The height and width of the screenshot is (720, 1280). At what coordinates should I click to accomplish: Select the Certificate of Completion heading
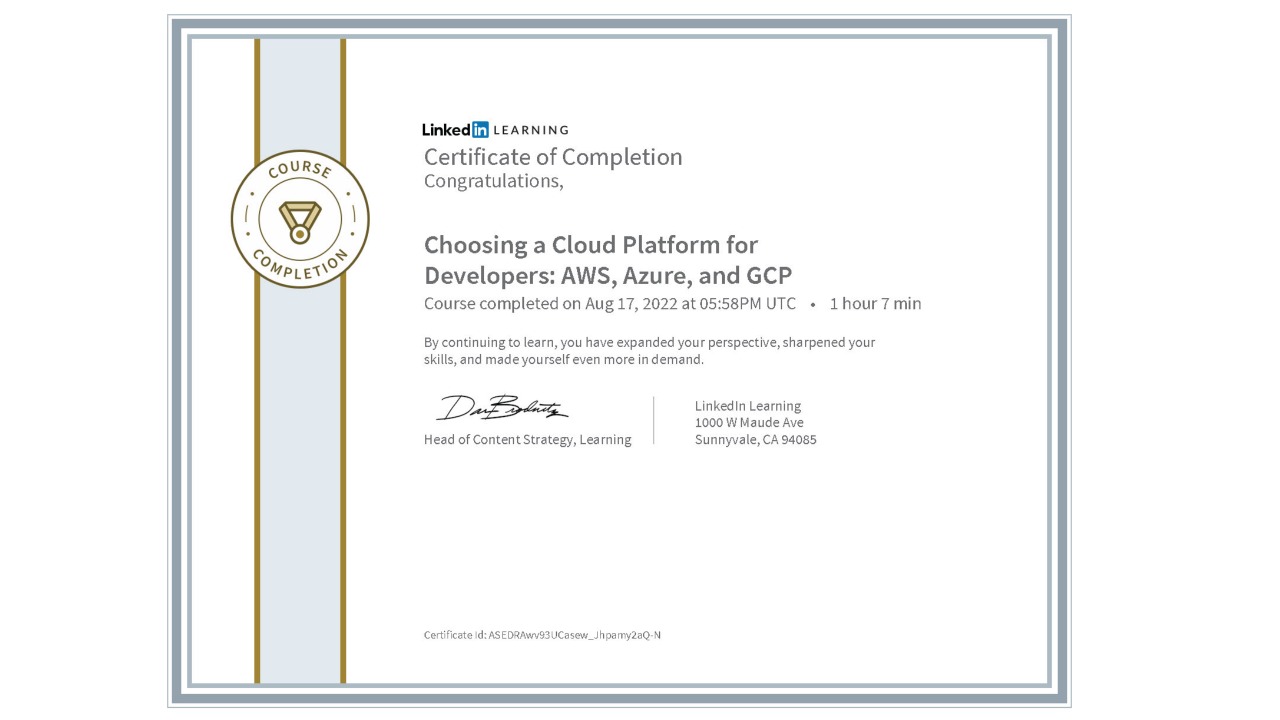point(553,157)
